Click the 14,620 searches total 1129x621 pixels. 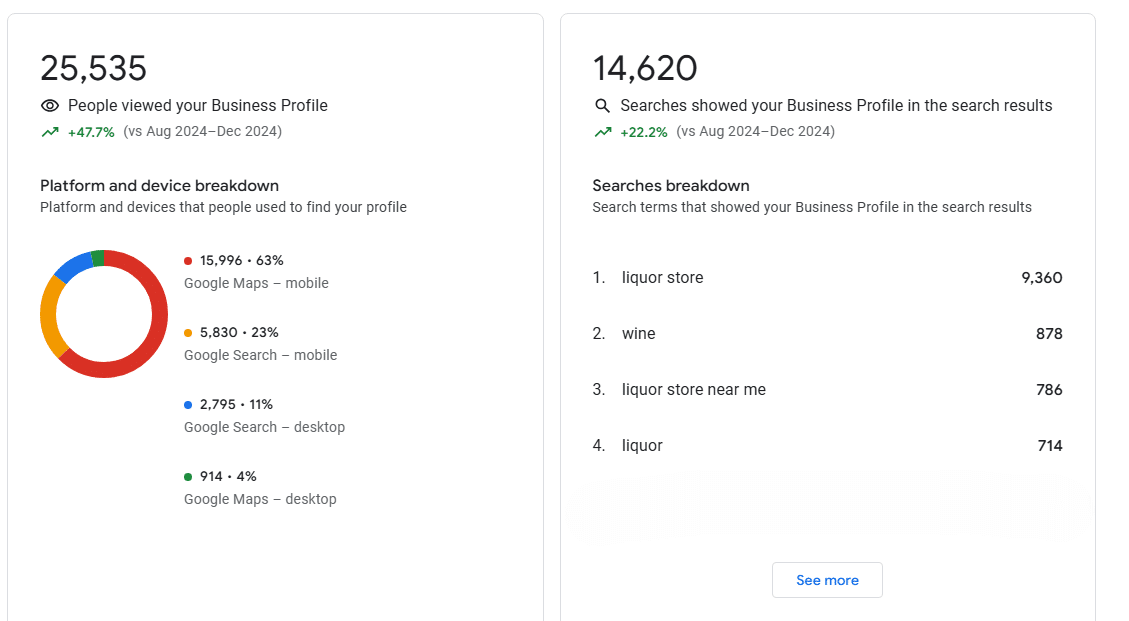pyautogui.click(x=645, y=69)
